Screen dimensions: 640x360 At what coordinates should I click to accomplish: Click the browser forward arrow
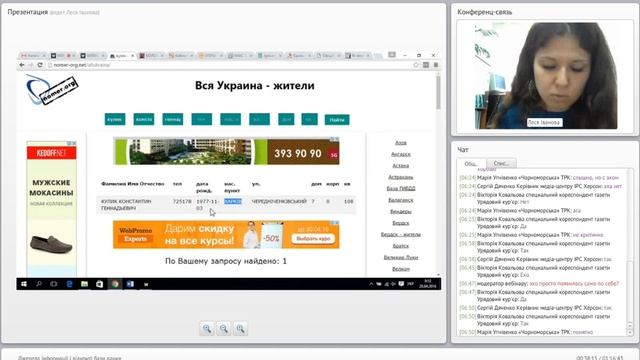point(31,65)
